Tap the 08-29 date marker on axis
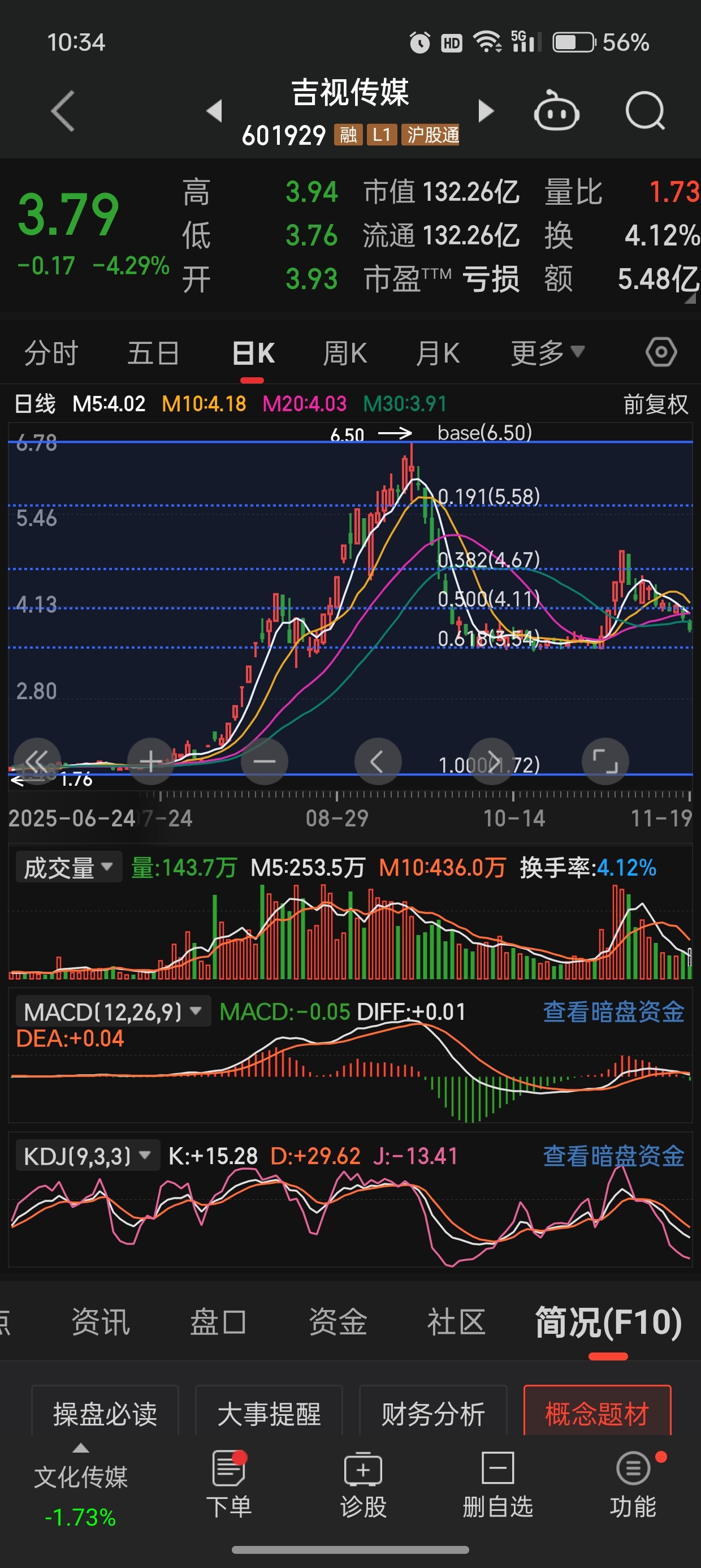Screen dimensions: 701x1568 click(336, 817)
